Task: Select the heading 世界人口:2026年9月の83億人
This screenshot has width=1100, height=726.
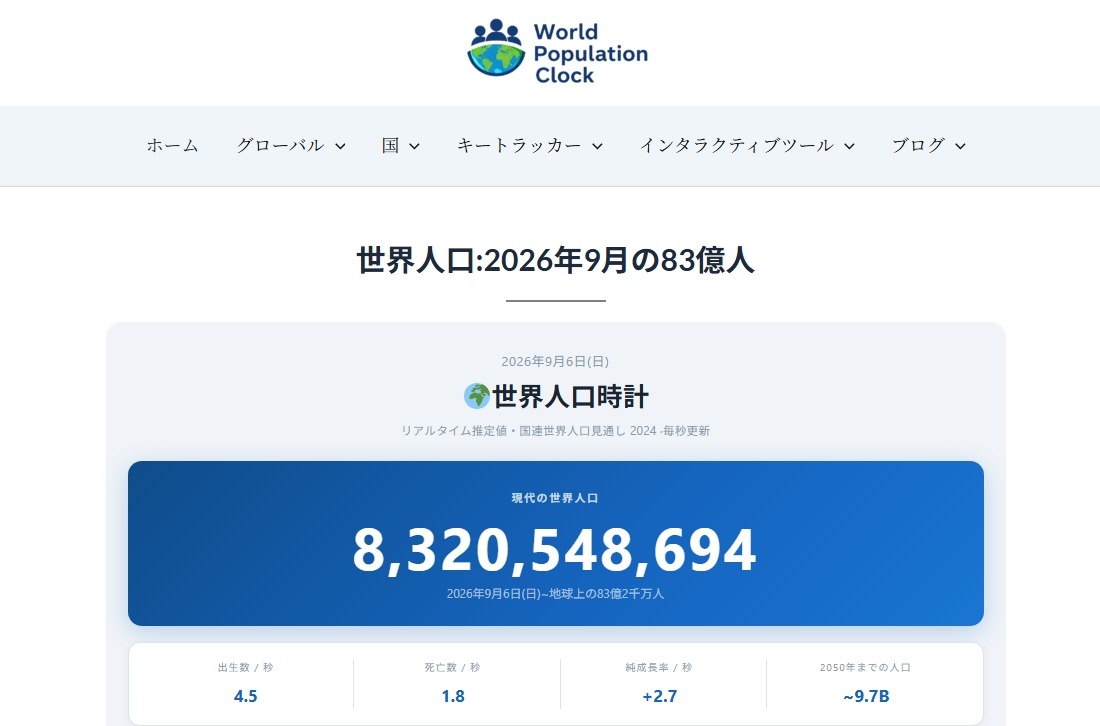Action: coord(556,260)
